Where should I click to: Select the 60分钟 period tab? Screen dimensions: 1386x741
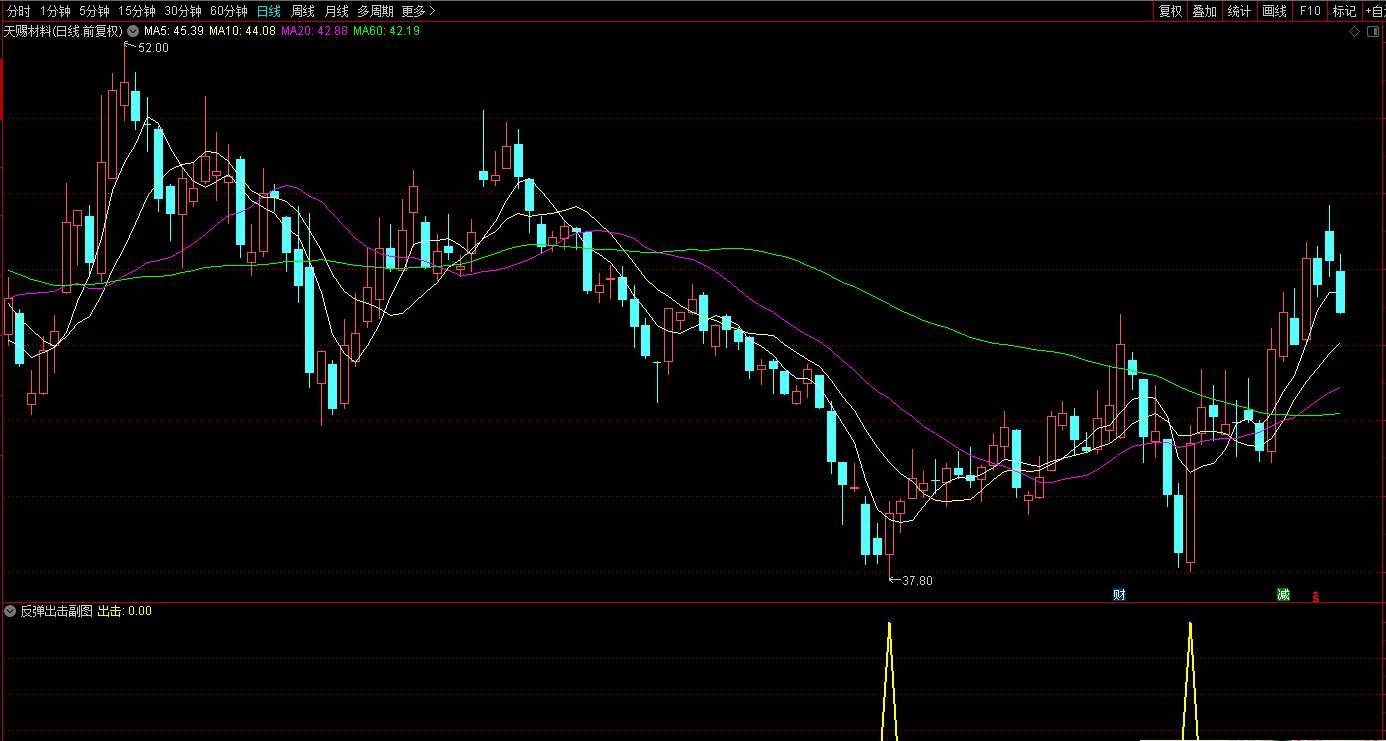228,11
